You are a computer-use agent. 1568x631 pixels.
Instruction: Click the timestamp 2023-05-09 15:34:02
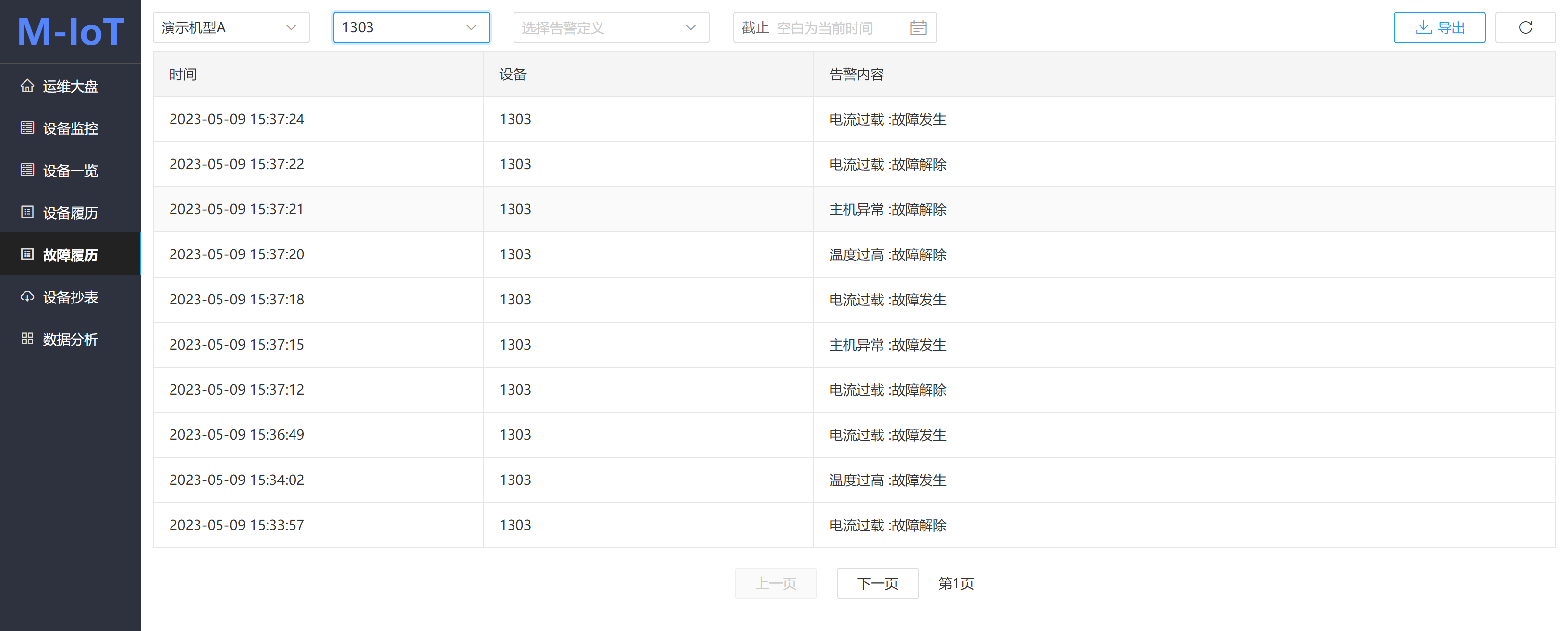[x=237, y=480]
